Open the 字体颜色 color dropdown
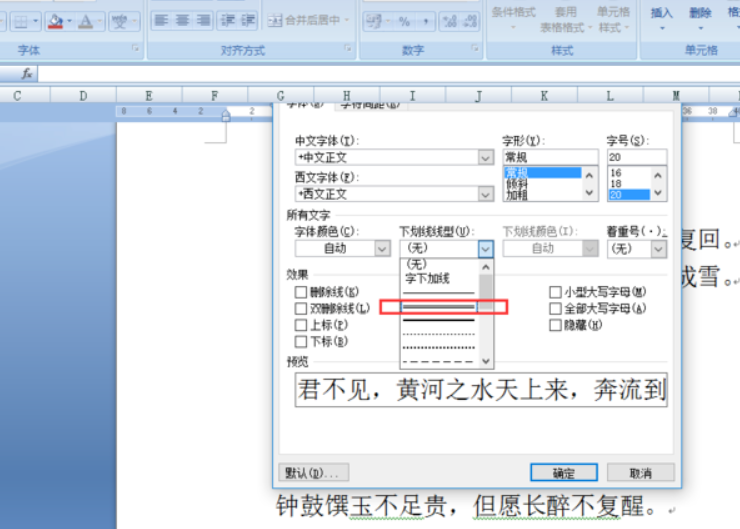740x529 pixels. pos(382,248)
